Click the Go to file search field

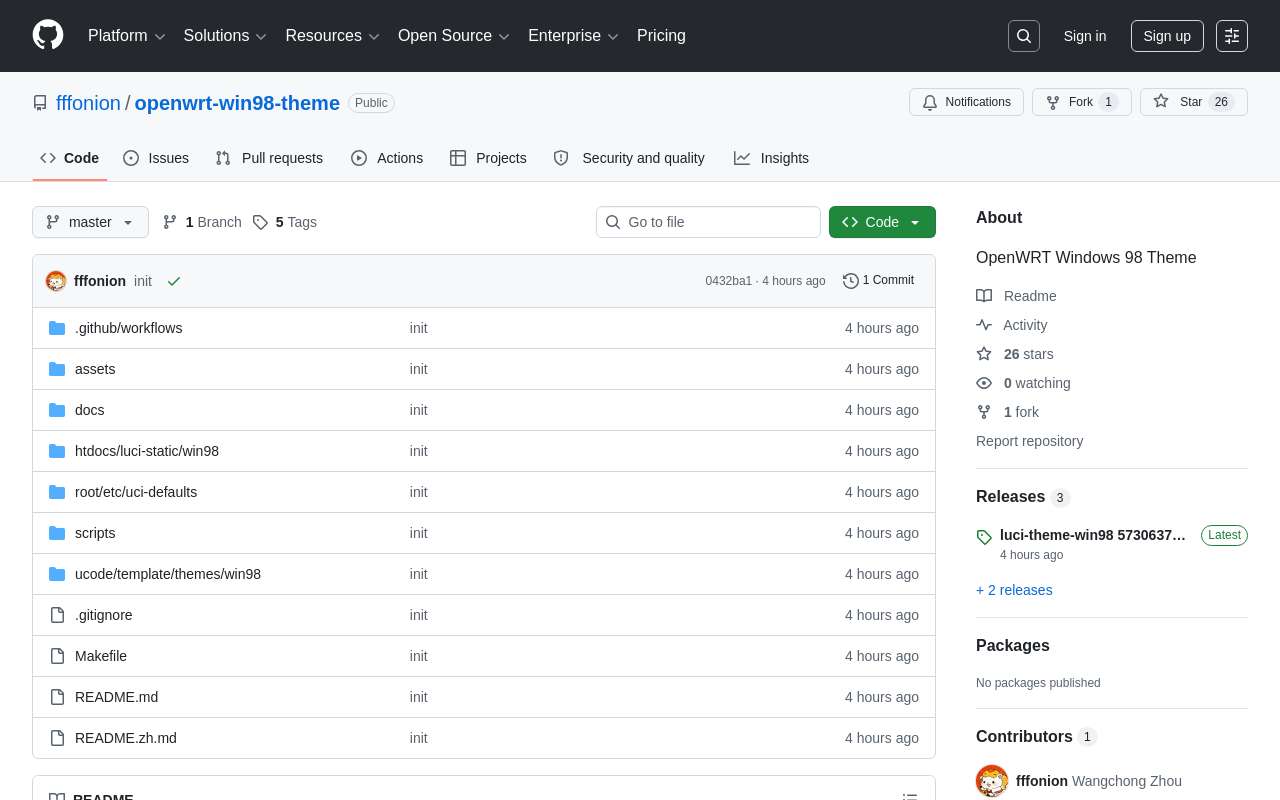[708, 222]
